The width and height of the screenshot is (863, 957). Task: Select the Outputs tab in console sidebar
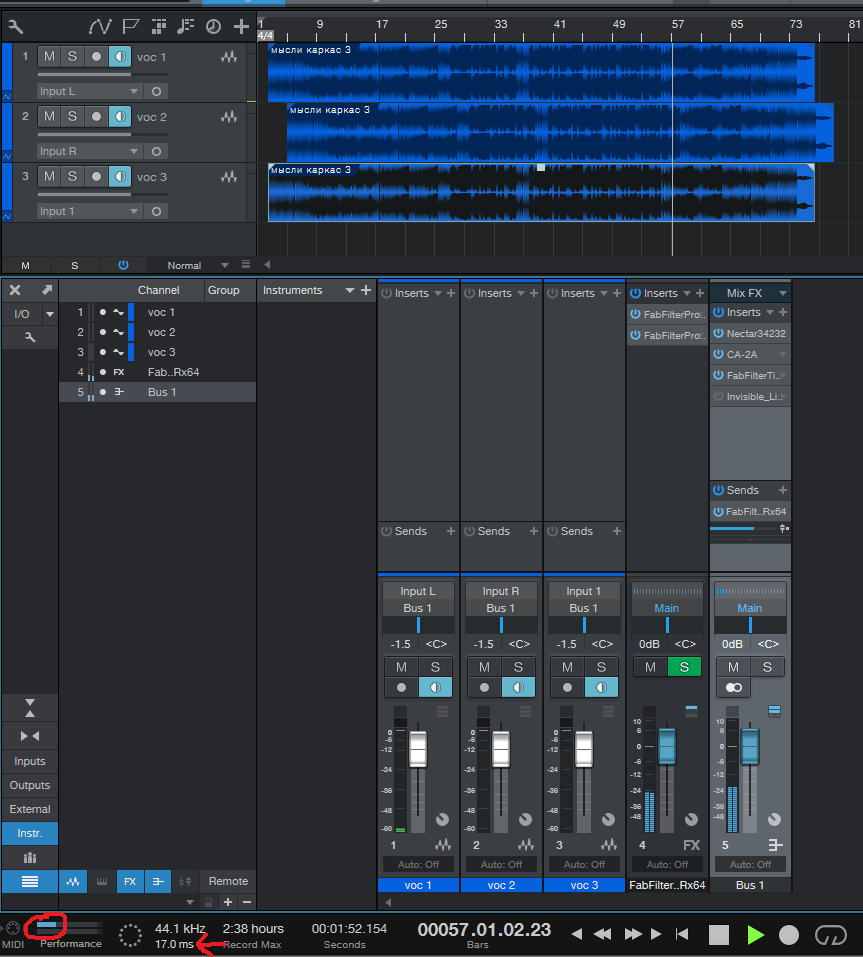30,786
